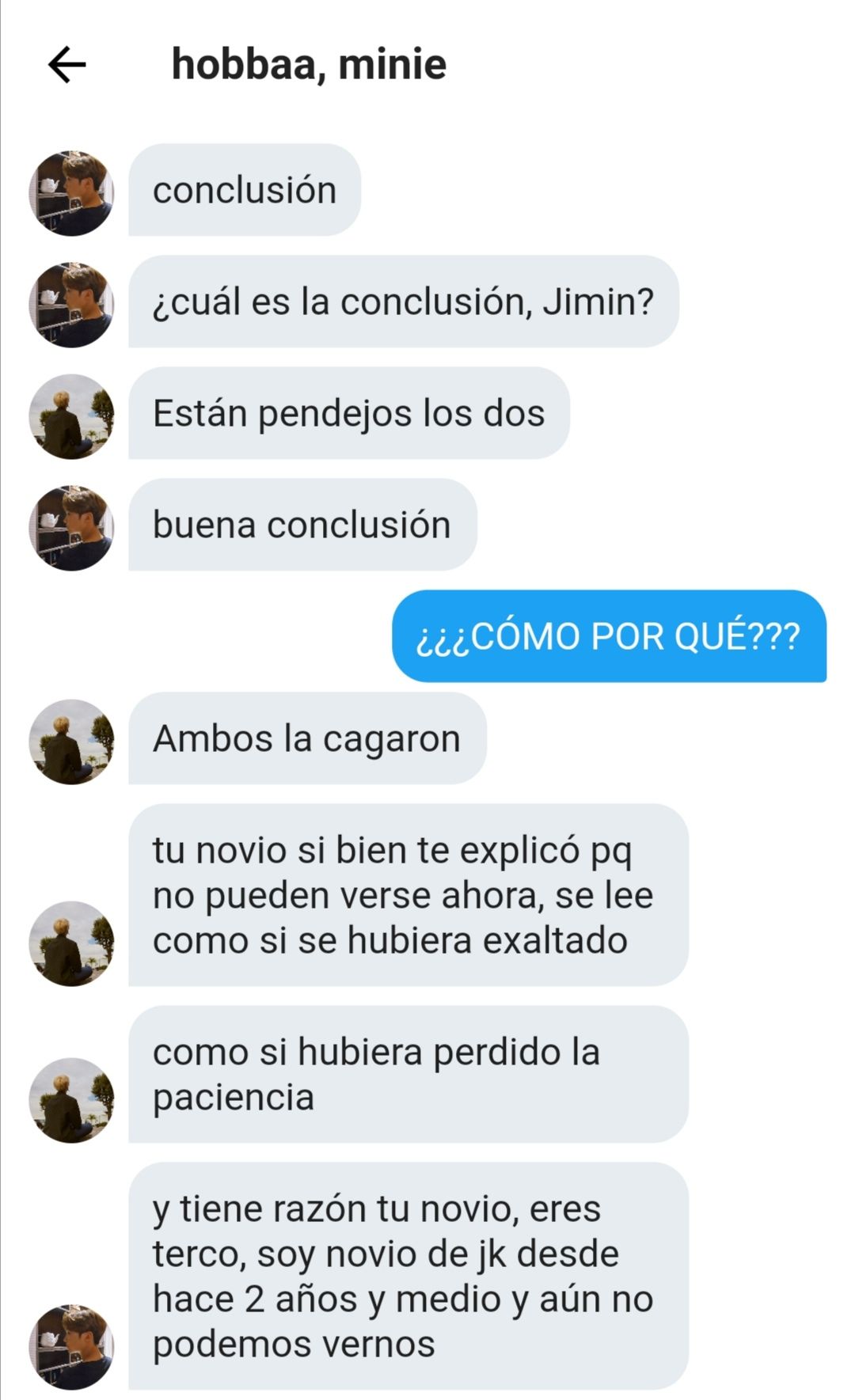Tap avatar beside 'Ambos la cagaron'
The image size is (855, 1400).
pyautogui.click(x=71, y=742)
